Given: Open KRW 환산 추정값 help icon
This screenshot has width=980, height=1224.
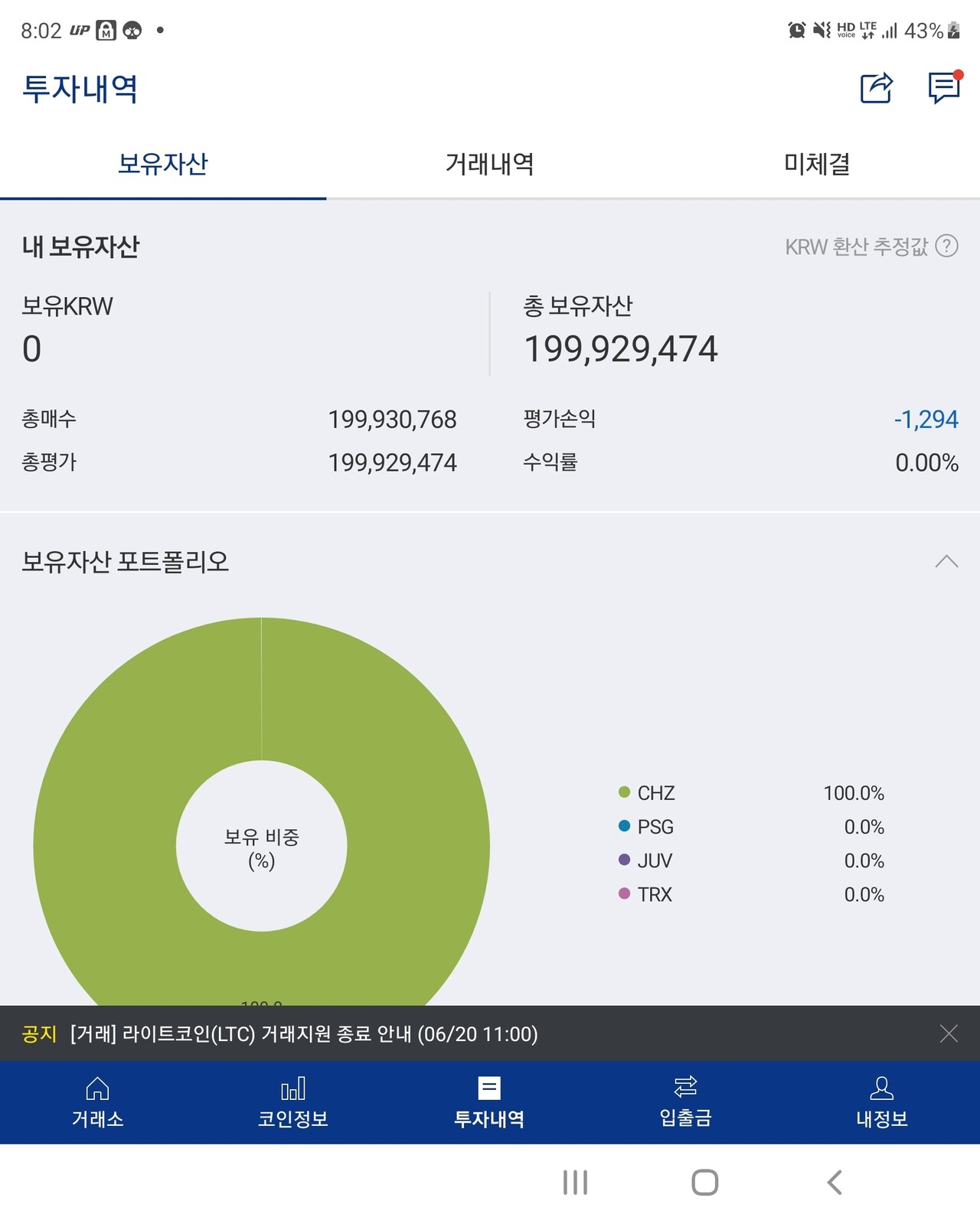Looking at the screenshot, I should pyautogui.click(x=947, y=246).
